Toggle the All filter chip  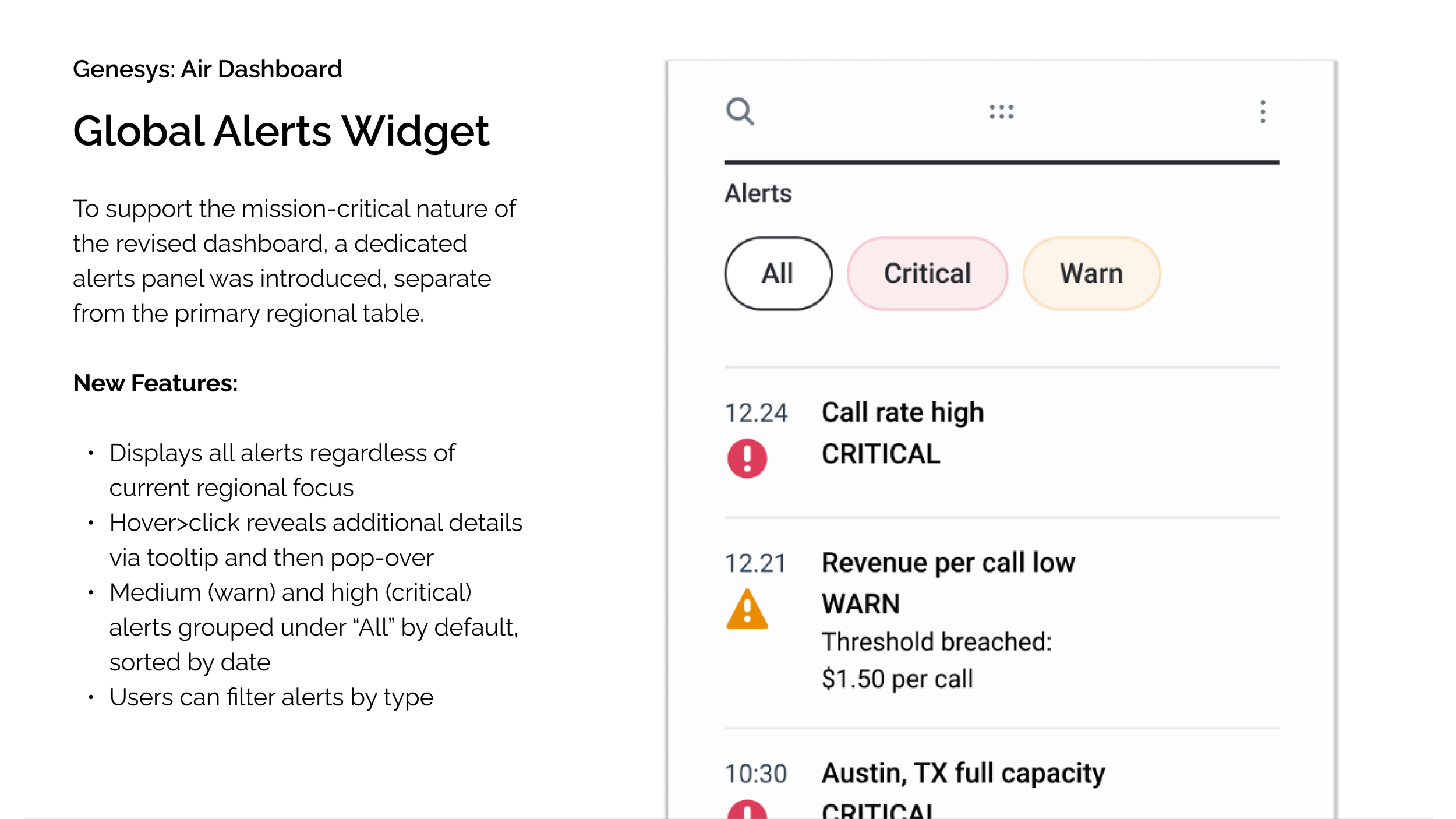pos(778,273)
